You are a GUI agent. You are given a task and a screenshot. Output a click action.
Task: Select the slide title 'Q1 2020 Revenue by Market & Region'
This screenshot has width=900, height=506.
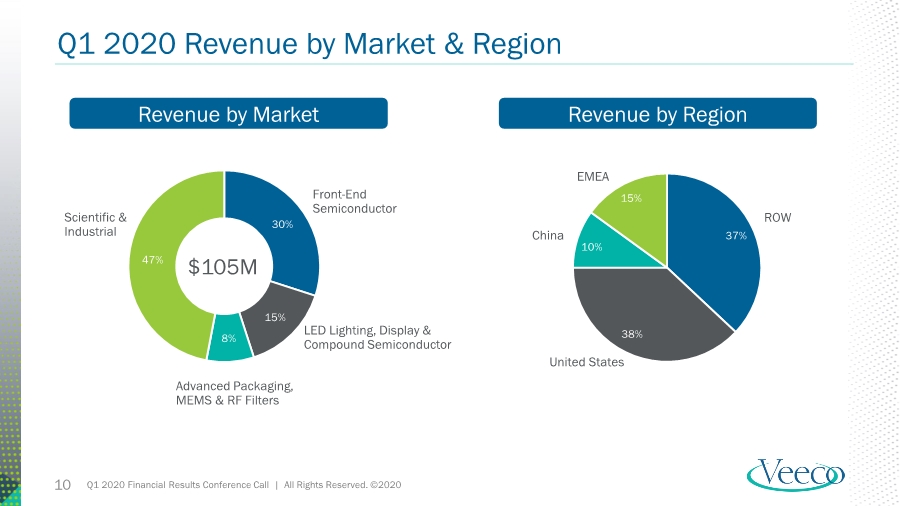pyautogui.click(x=309, y=44)
